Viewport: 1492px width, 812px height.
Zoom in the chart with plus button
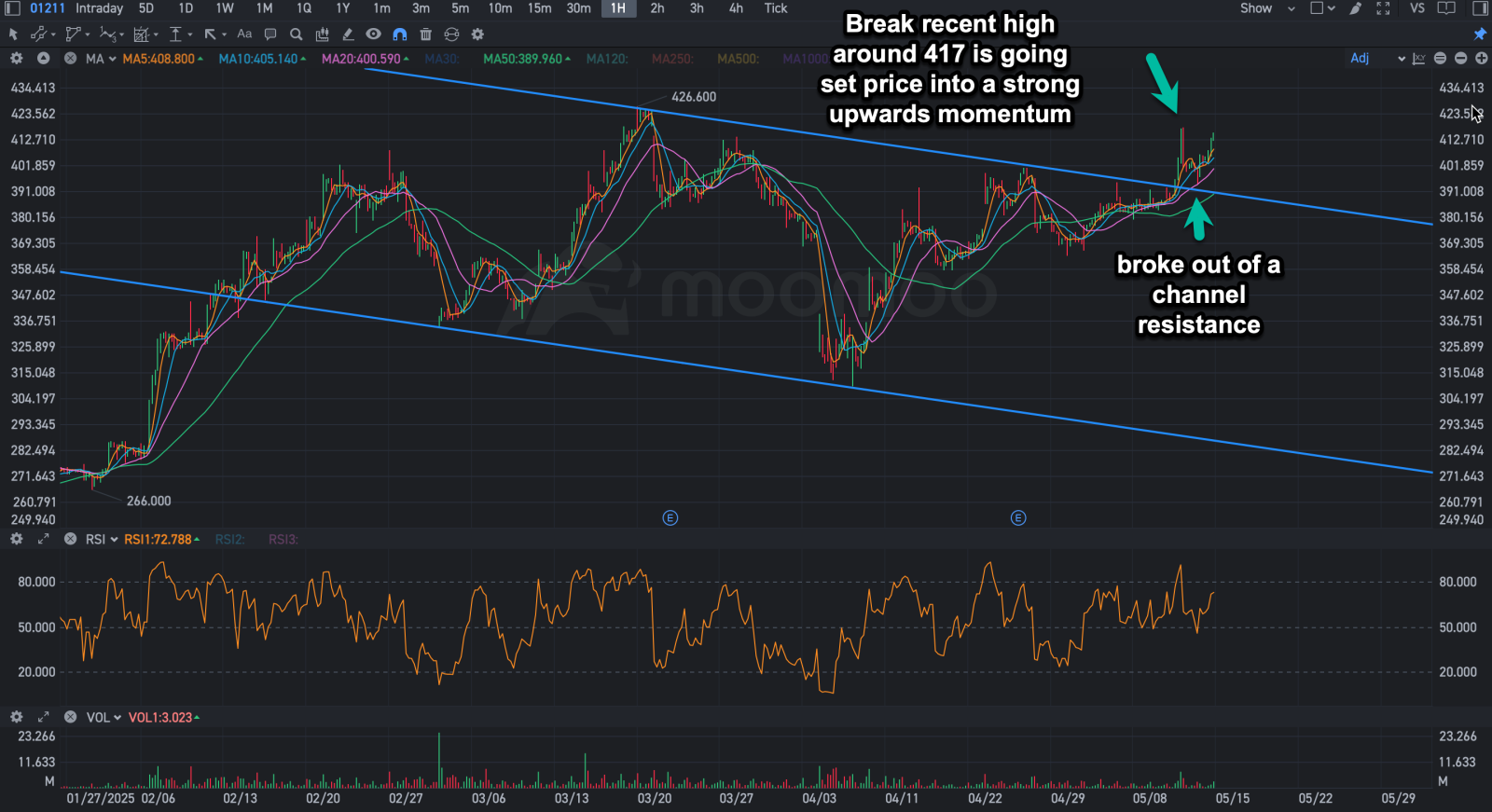[x=1481, y=58]
